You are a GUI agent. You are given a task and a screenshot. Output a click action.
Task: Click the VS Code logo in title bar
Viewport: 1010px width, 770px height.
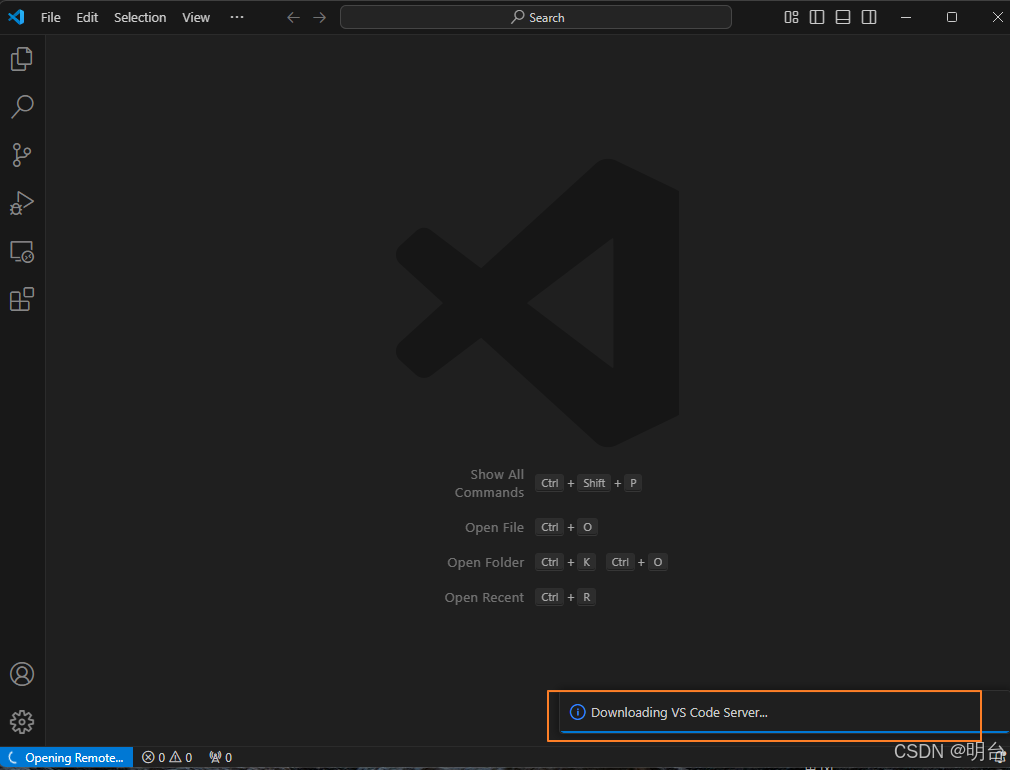16,17
